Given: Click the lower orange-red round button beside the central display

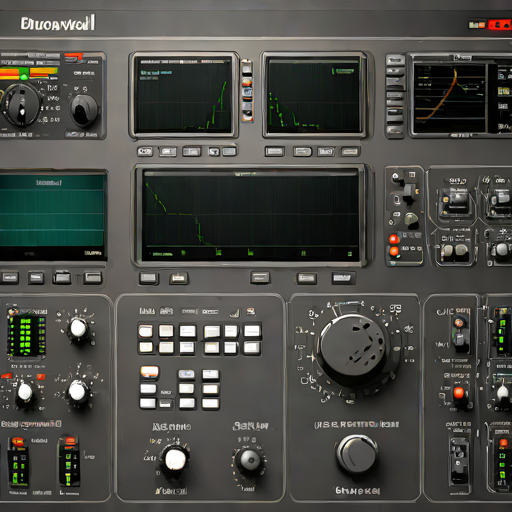Looking at the screenshot, I should pos(394,251).
